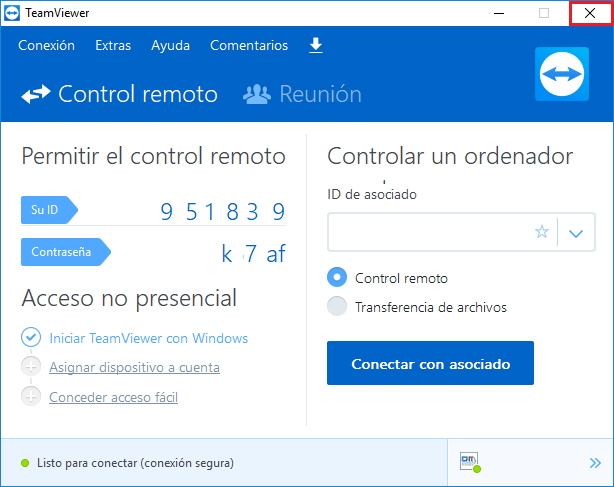Click the plus icon beside Asignar dispositivo a cuenta
The height and width of the screenshot is (487, 614).
click(x=31, y=367)
